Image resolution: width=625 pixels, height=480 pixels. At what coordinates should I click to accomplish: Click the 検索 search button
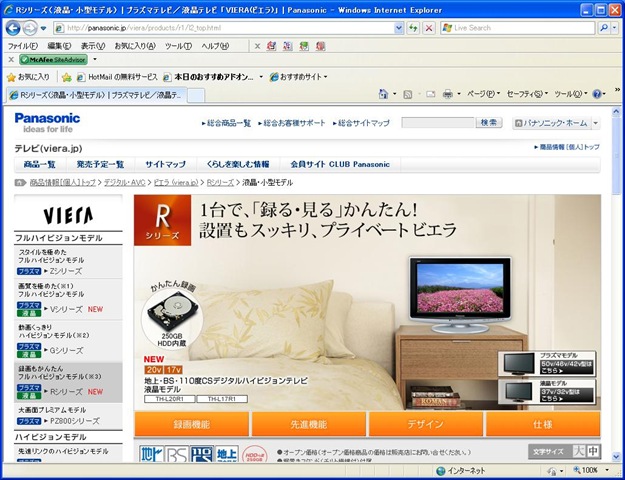click(489, 123)
